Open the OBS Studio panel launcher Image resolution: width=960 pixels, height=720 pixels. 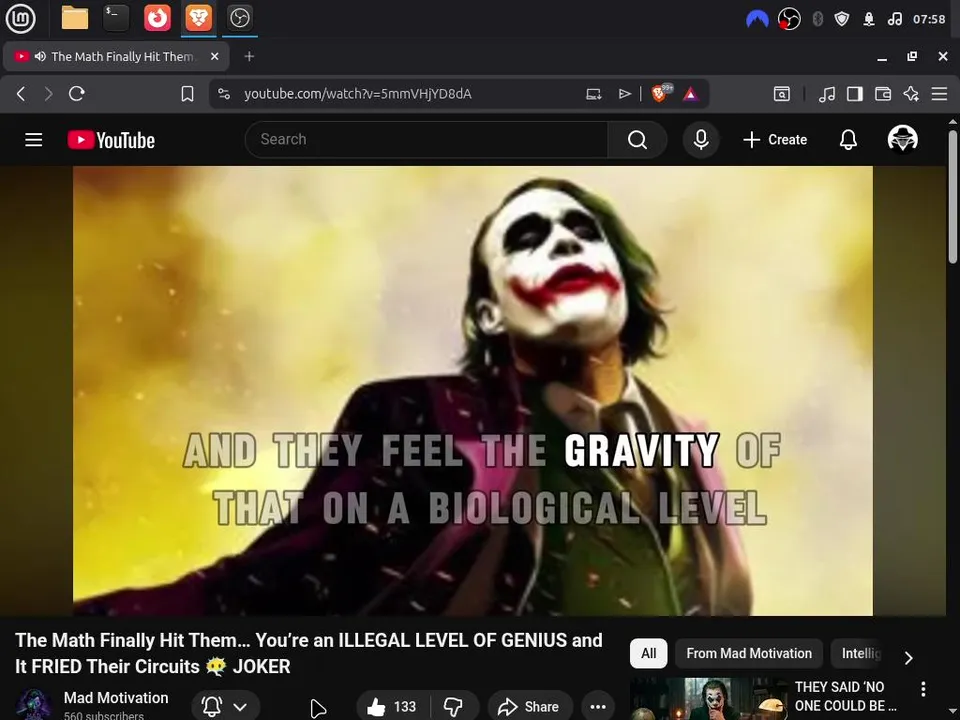pos(239,18)
